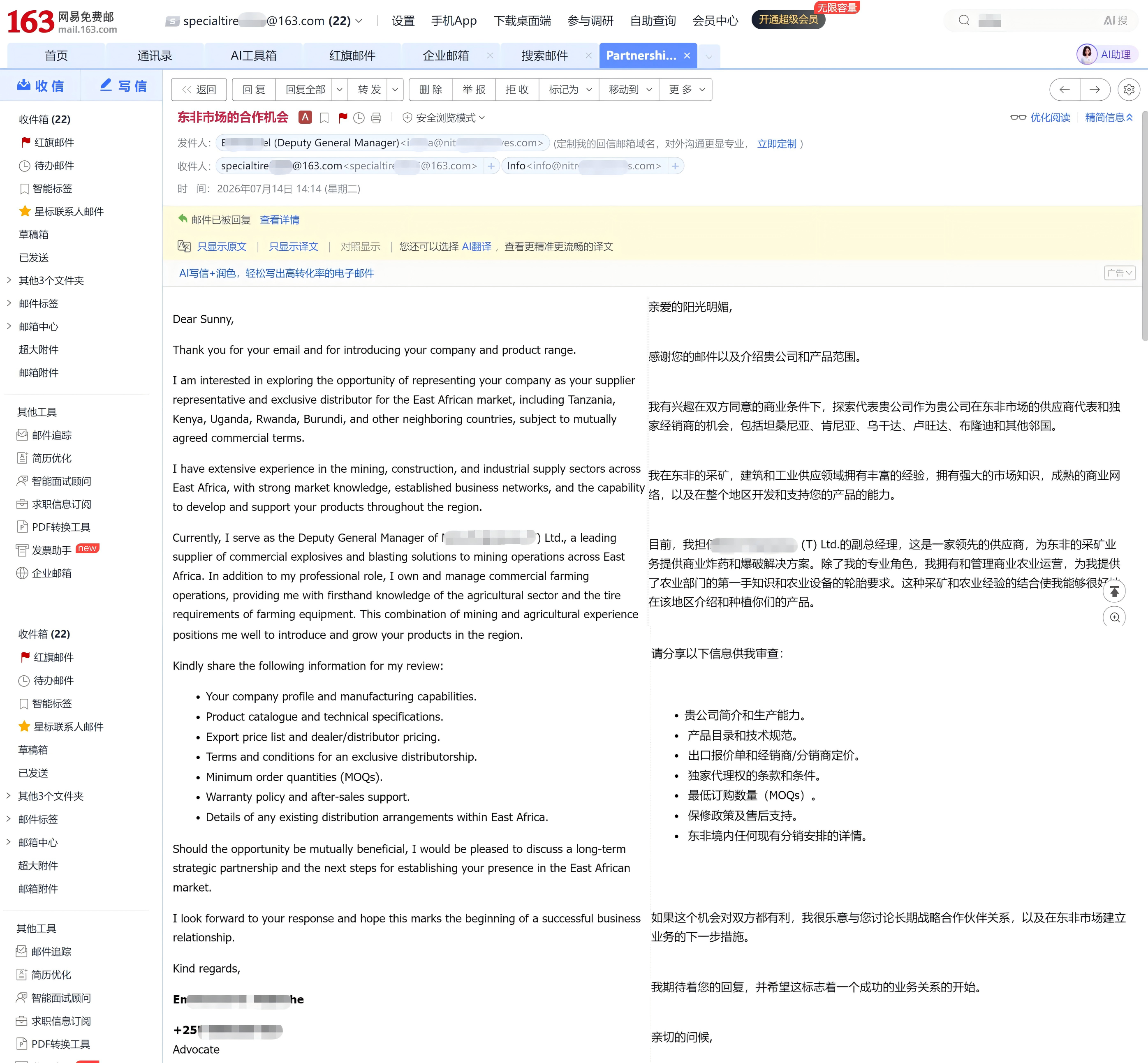Viewport: 1148px width, 1063px height.
Task: Open 智能标签 in the upper sidebar
Action: (46, 189)
